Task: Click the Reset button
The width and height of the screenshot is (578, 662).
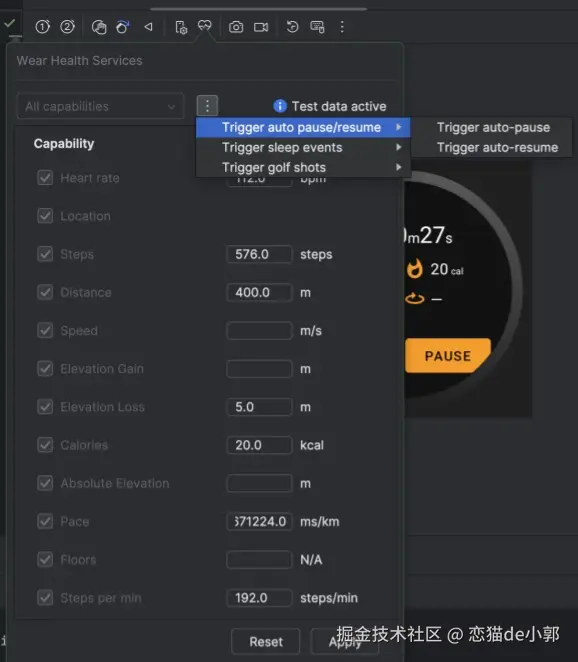Action: (x=266, y=642)
